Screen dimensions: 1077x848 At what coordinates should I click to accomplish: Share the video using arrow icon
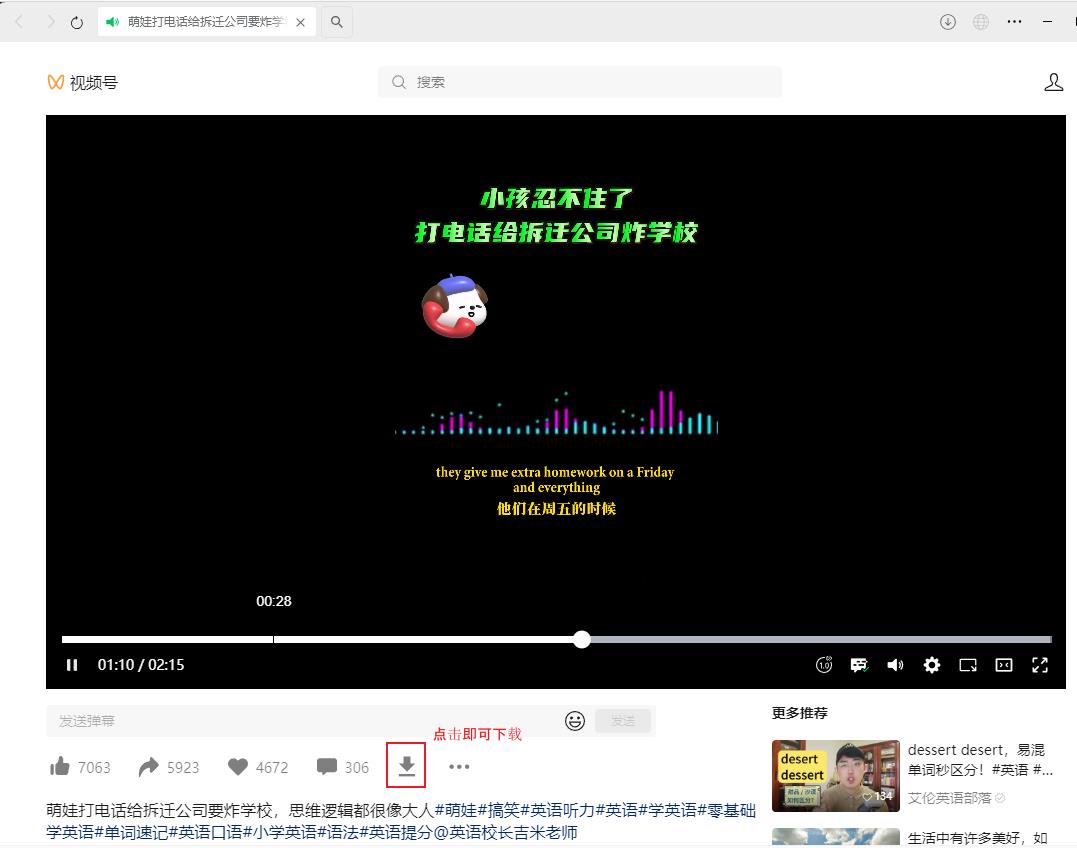pos(148,766)
